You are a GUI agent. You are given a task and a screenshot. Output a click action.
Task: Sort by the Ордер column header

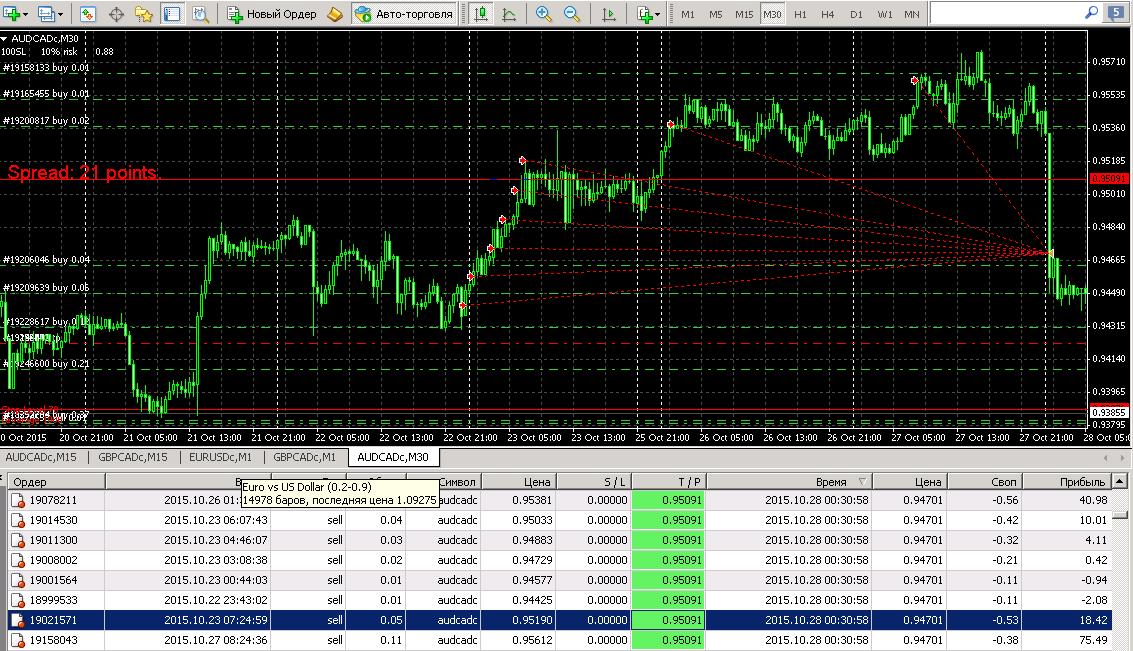pyautogui.click(x=56, y=481)
